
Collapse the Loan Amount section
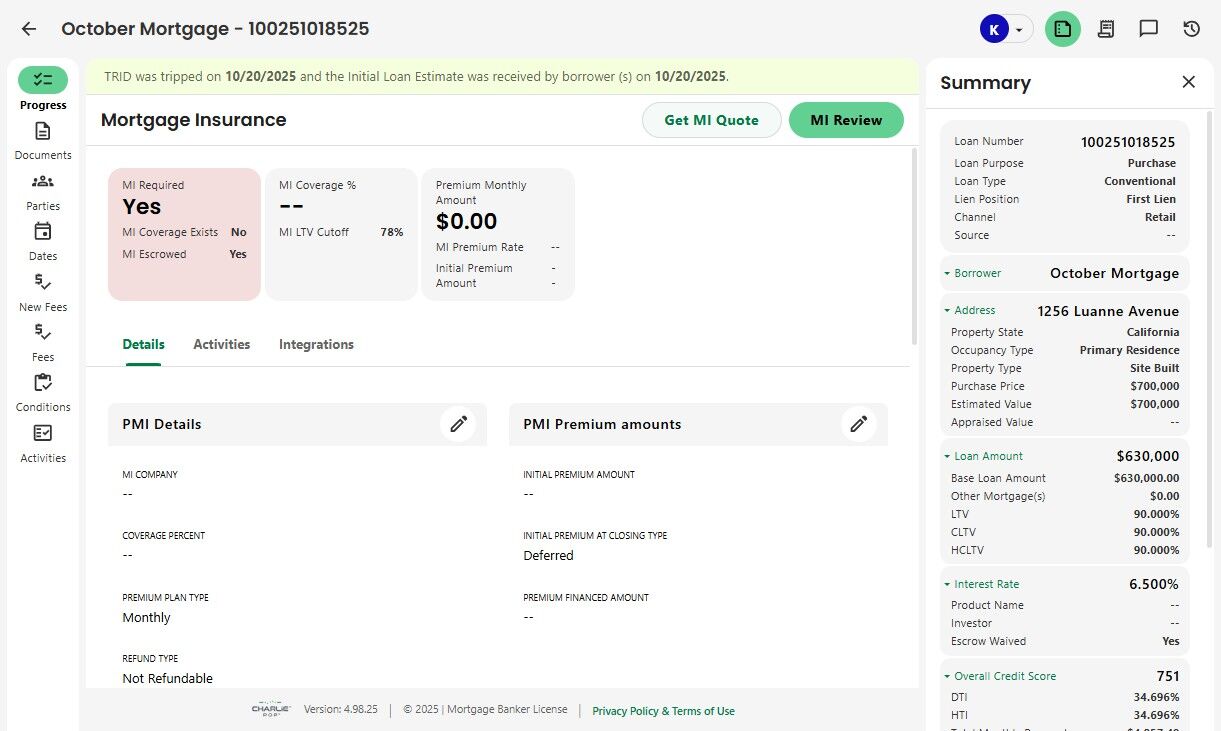[x=947, y=456]
